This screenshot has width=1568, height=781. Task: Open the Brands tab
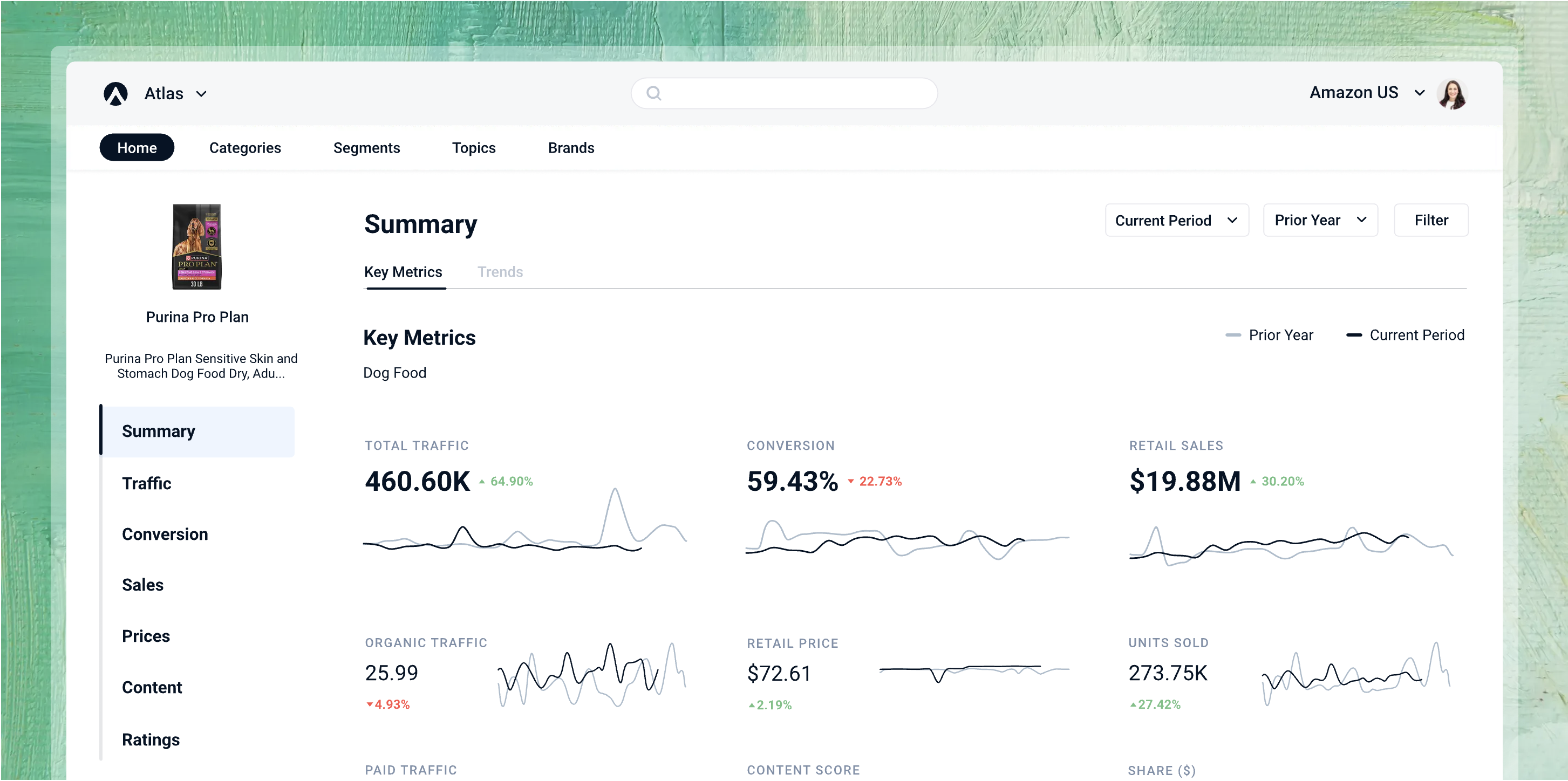tap(571, 148)
